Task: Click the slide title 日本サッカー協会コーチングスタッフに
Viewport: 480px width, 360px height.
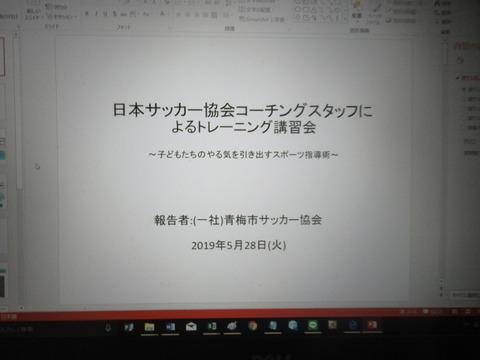Action: click(242, 110)
